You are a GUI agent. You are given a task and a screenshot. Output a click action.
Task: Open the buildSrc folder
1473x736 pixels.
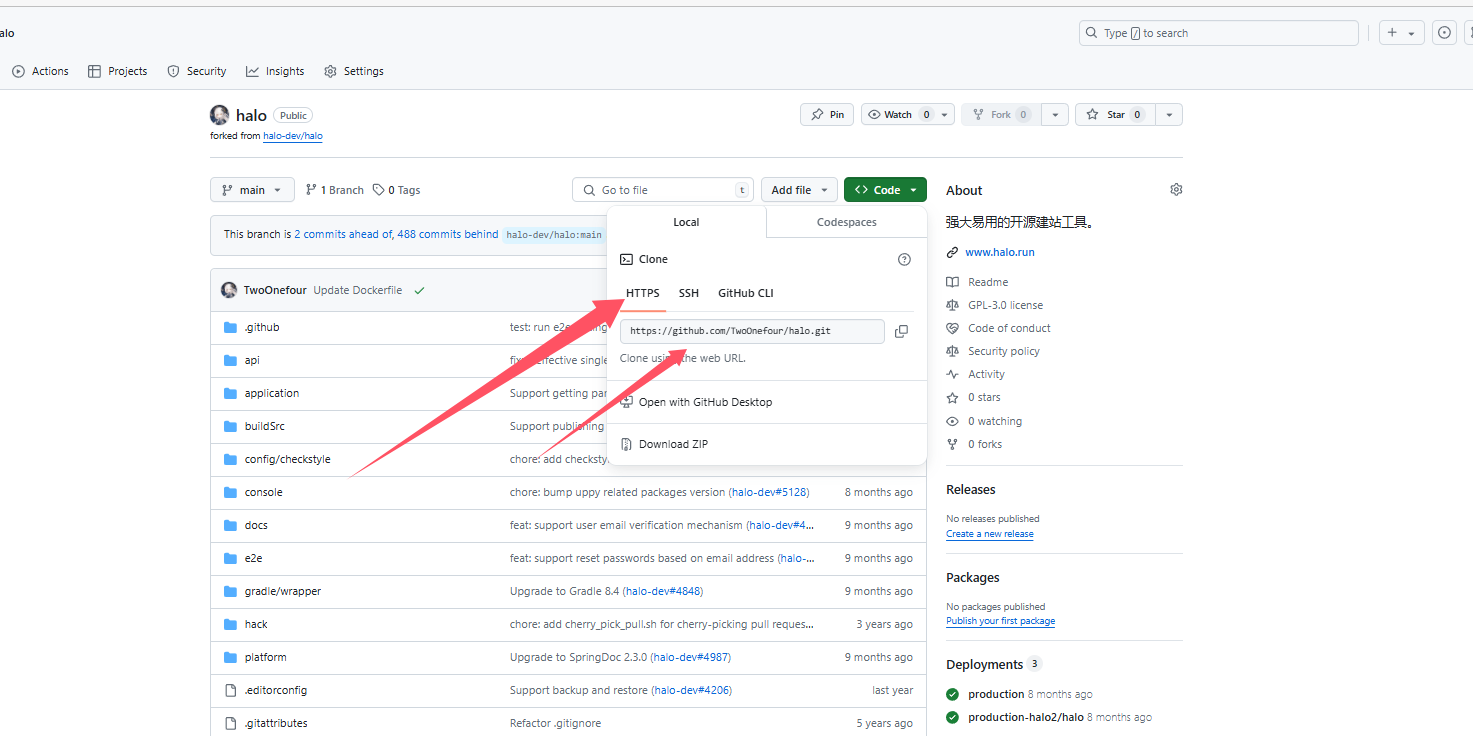pyautogui.click(x=265, y=426)
